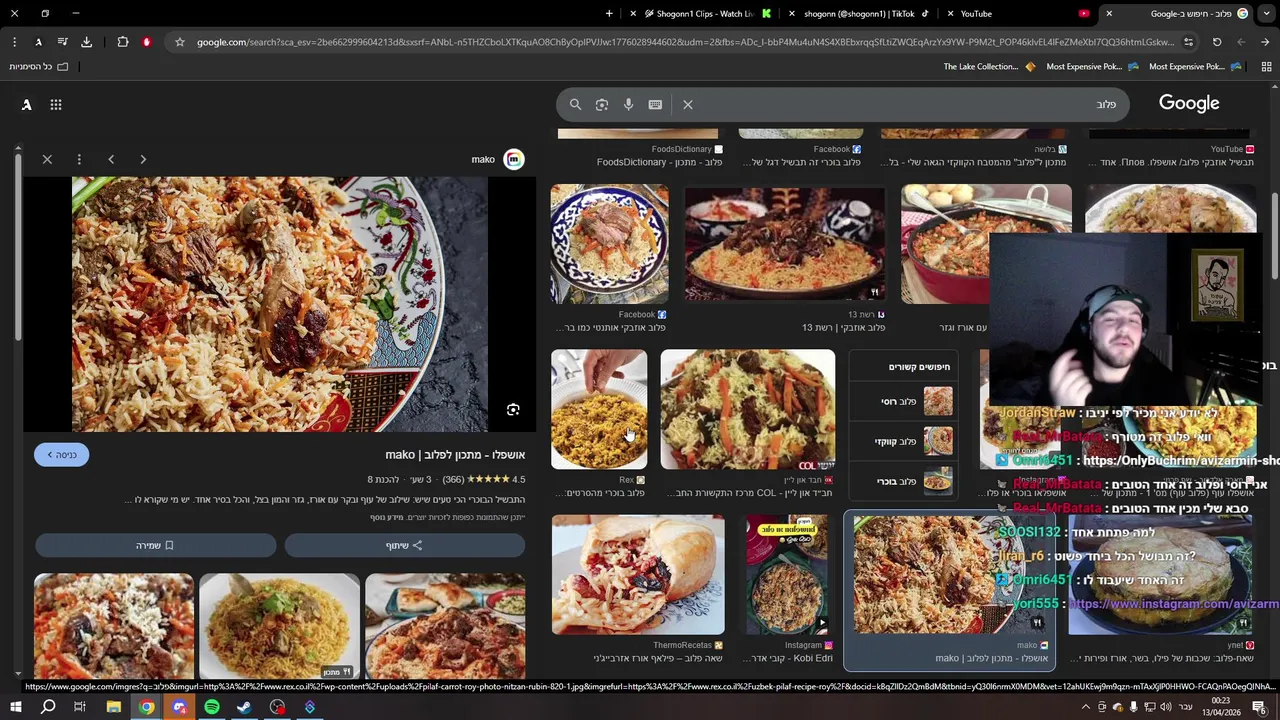Open Chrome downloads icon
The width and height of the screenshot is (1280, 720).
86,42
